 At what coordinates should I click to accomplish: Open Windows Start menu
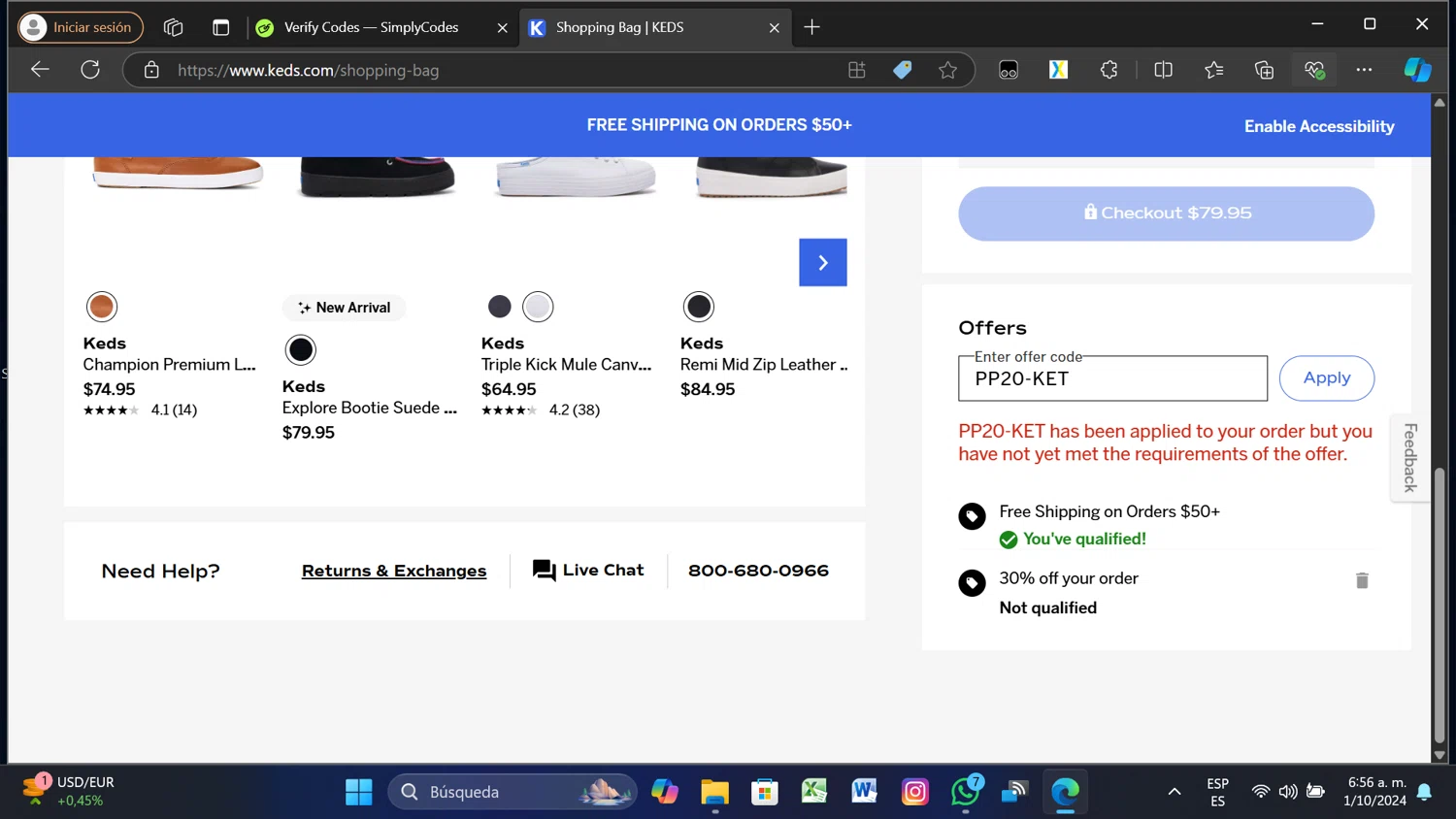[x=359, y=792]
